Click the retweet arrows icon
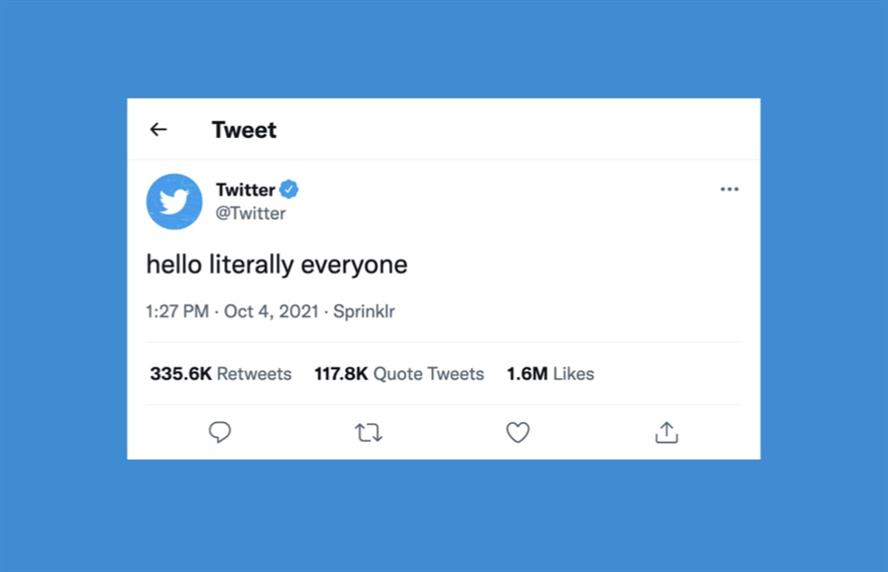This screenshot has height=572, width=888. pyautogui.click(x=369, y=433)
